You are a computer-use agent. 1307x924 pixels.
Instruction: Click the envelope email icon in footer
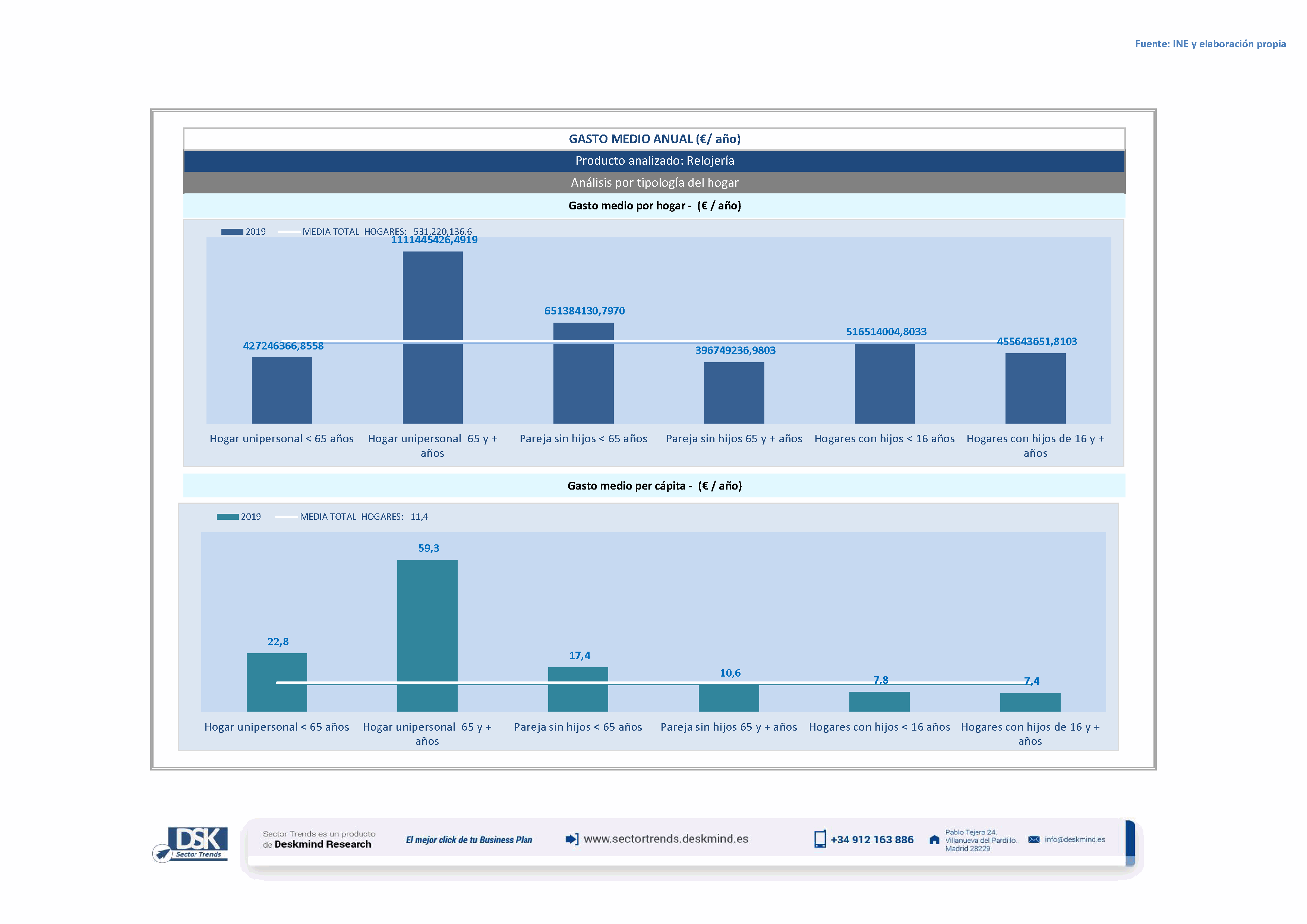1033,840
